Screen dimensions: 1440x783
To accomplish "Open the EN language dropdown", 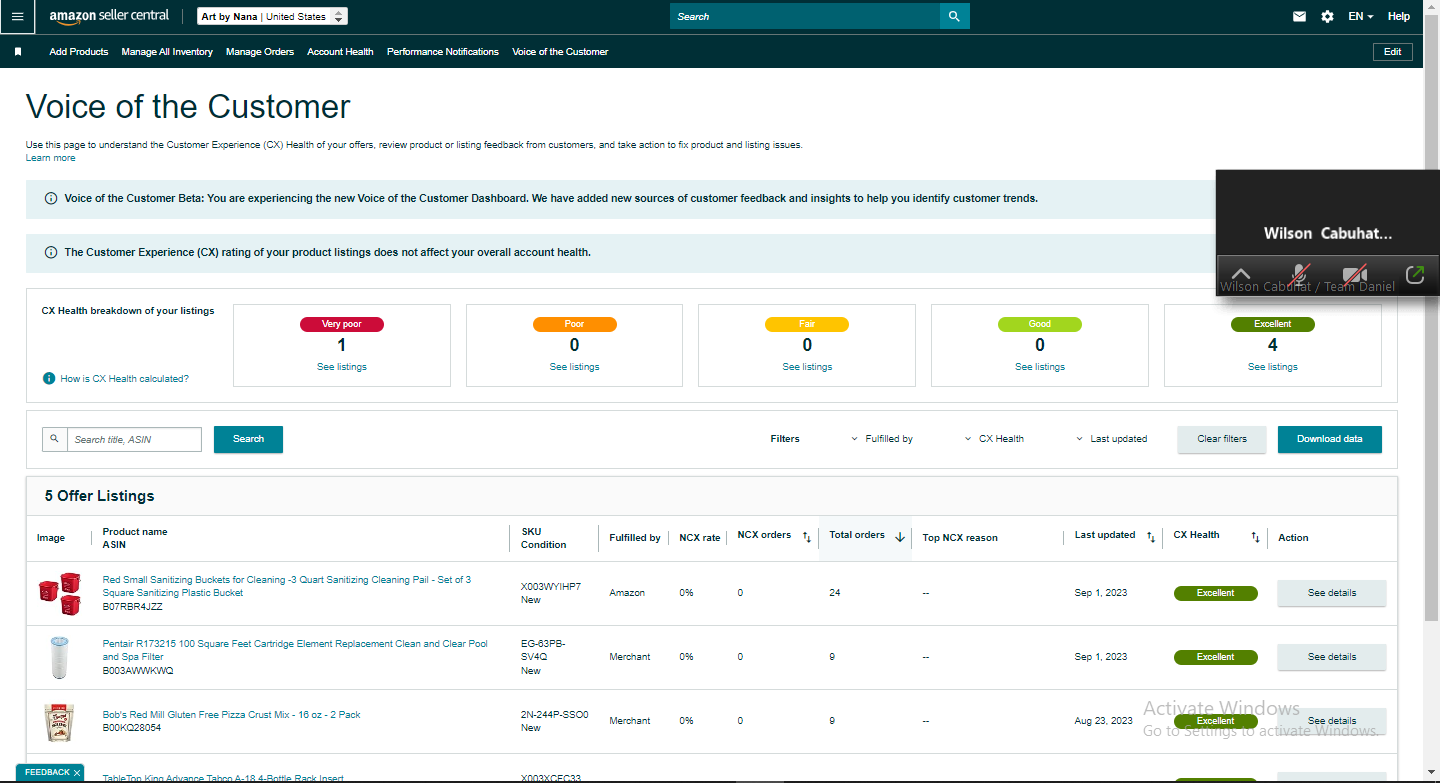I will pos(1360,17).
